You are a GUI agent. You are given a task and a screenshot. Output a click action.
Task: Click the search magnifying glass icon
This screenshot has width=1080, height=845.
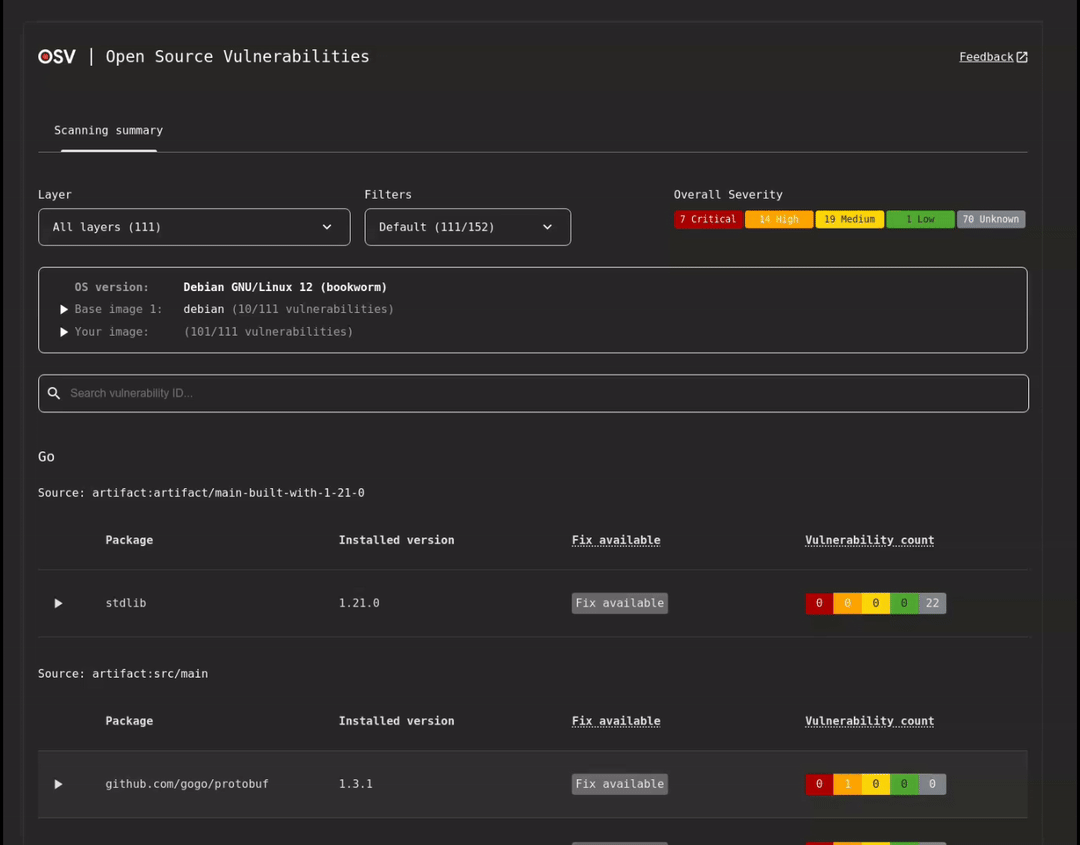pyautogui.click(x=54, y=392)
